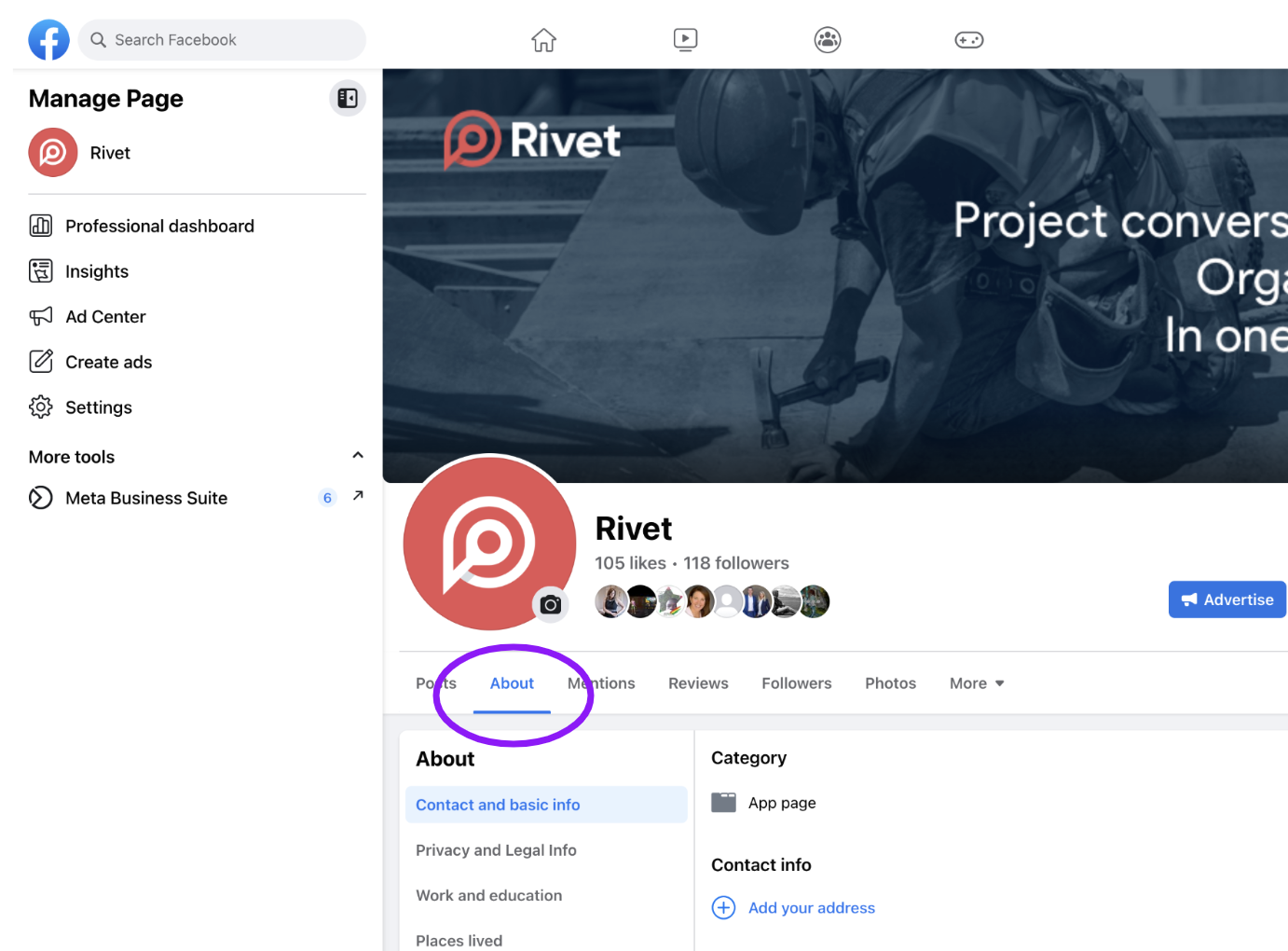Switch to the About tab
The height and width of the screenshot is (951, 1288).
[512, 683]
